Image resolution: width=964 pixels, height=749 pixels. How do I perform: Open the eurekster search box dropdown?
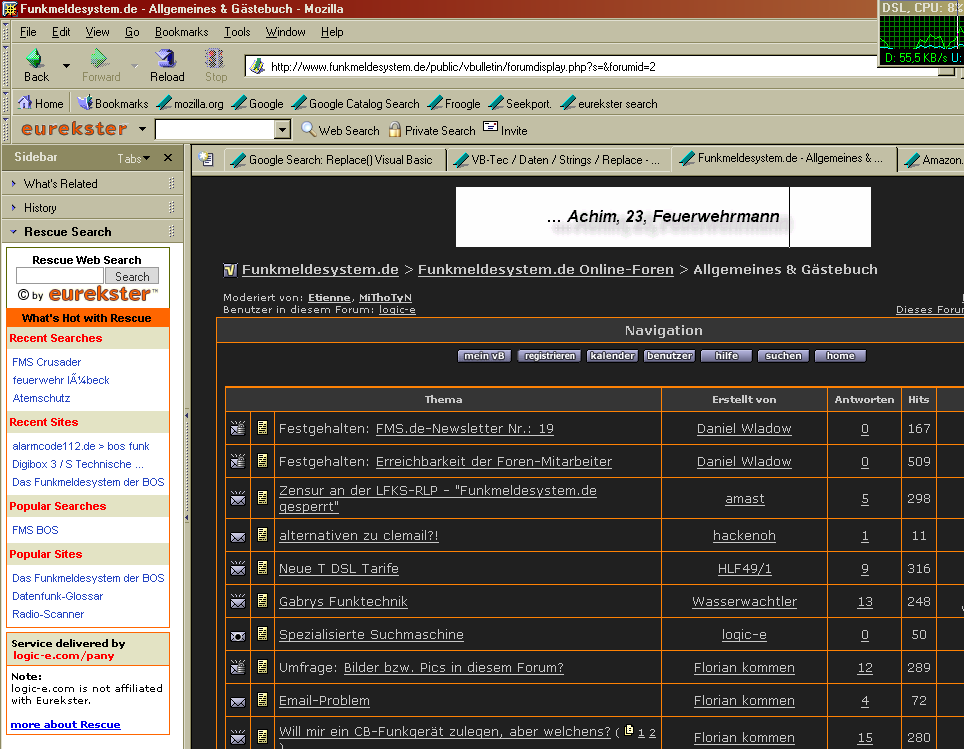click(282, 130)
